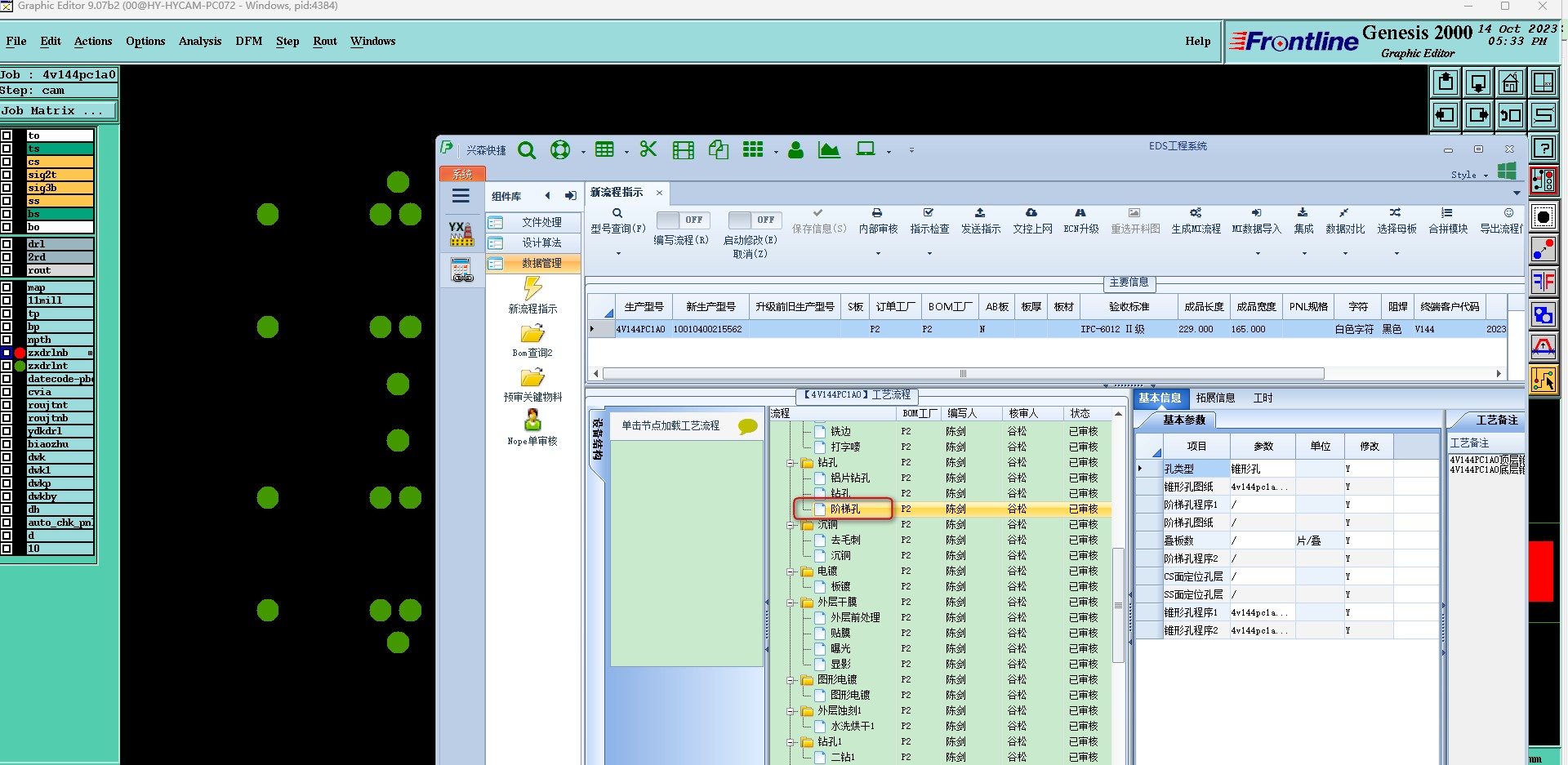Collapse the 图形电镀 folder in the process tree
This screenshot has height=765, width=1568.
[791, 680]
